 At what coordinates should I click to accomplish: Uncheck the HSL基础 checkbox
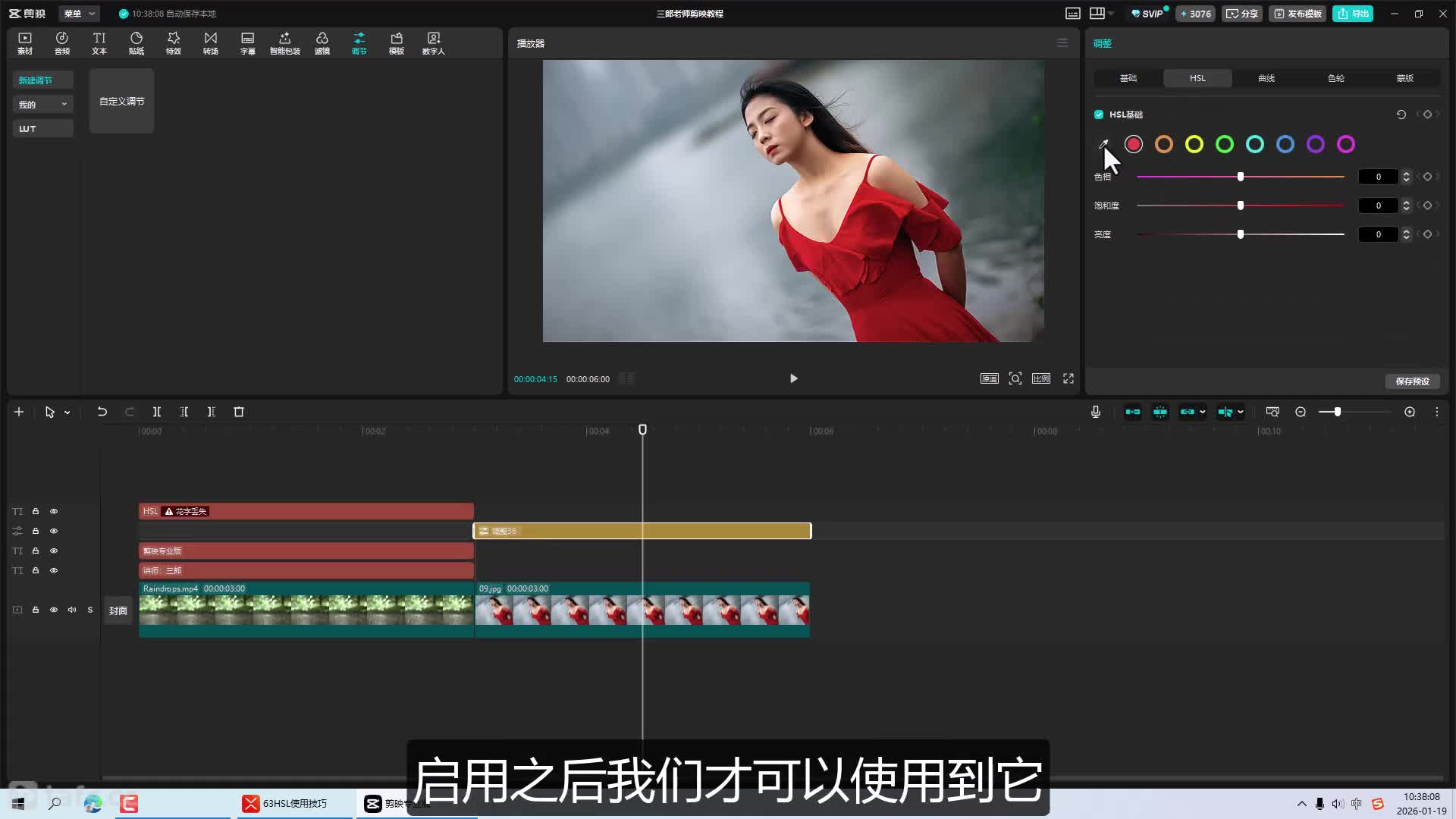coord(1099,115)
